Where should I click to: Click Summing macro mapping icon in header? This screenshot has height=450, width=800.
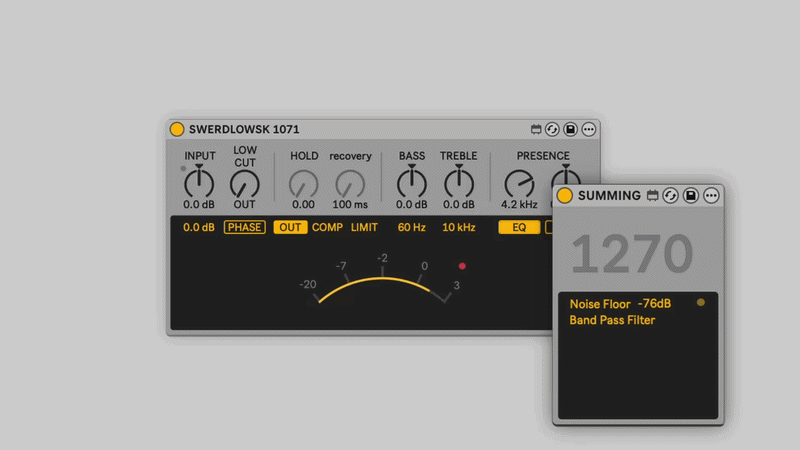pos(653,195)
